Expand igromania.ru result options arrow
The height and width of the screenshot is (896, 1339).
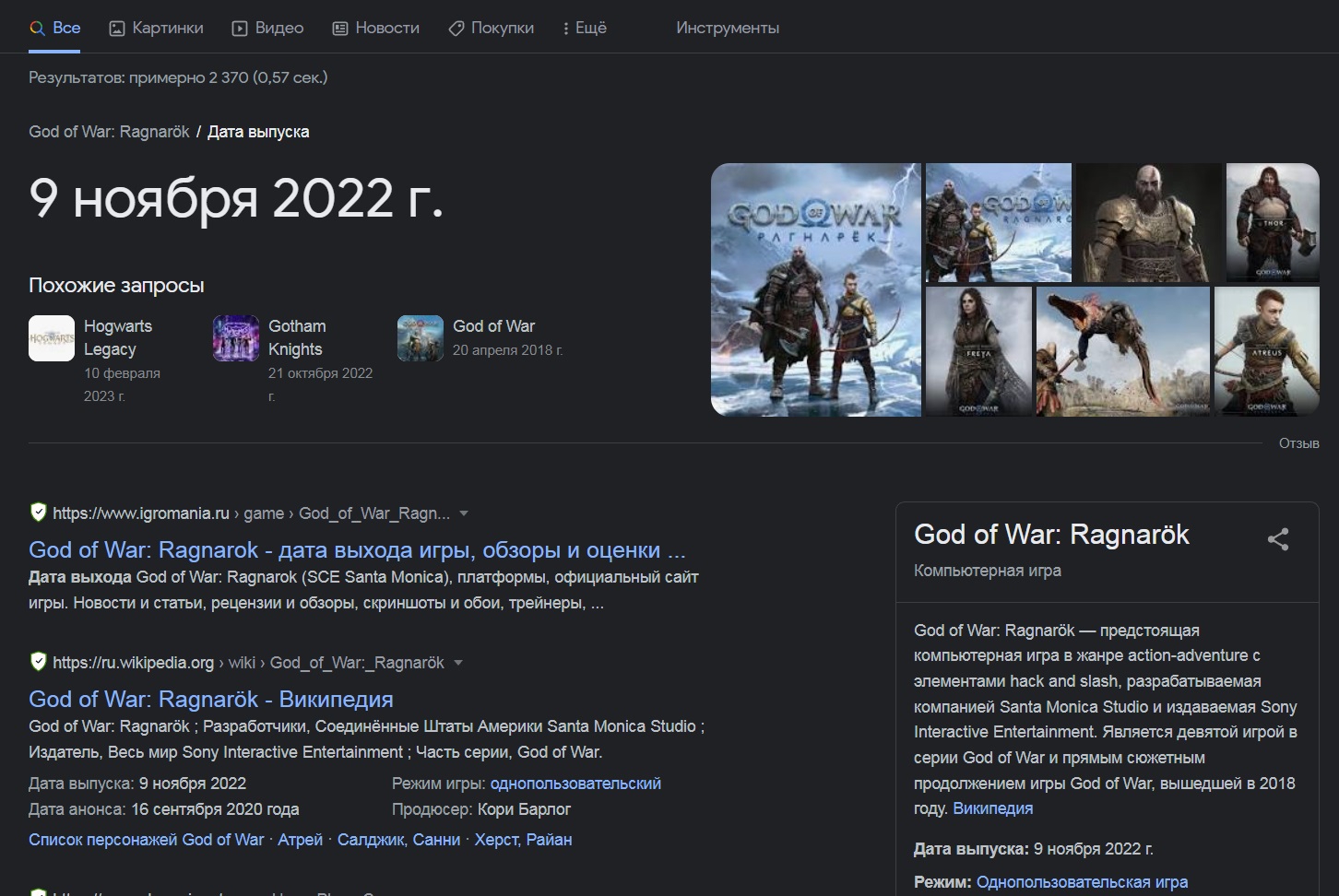464,513
